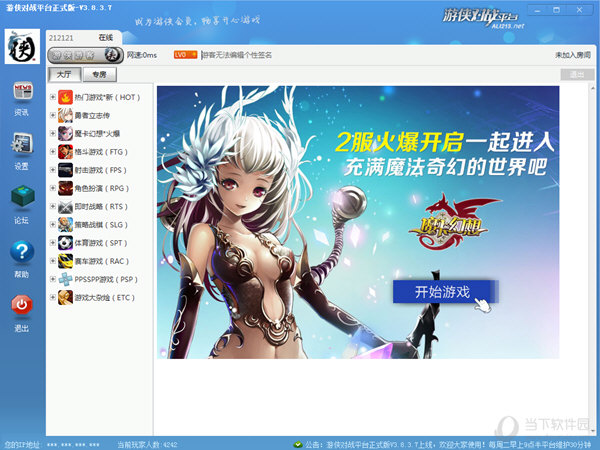Expand the 格斗游戏 FTG tree node
600x450 pixels.
53,152
